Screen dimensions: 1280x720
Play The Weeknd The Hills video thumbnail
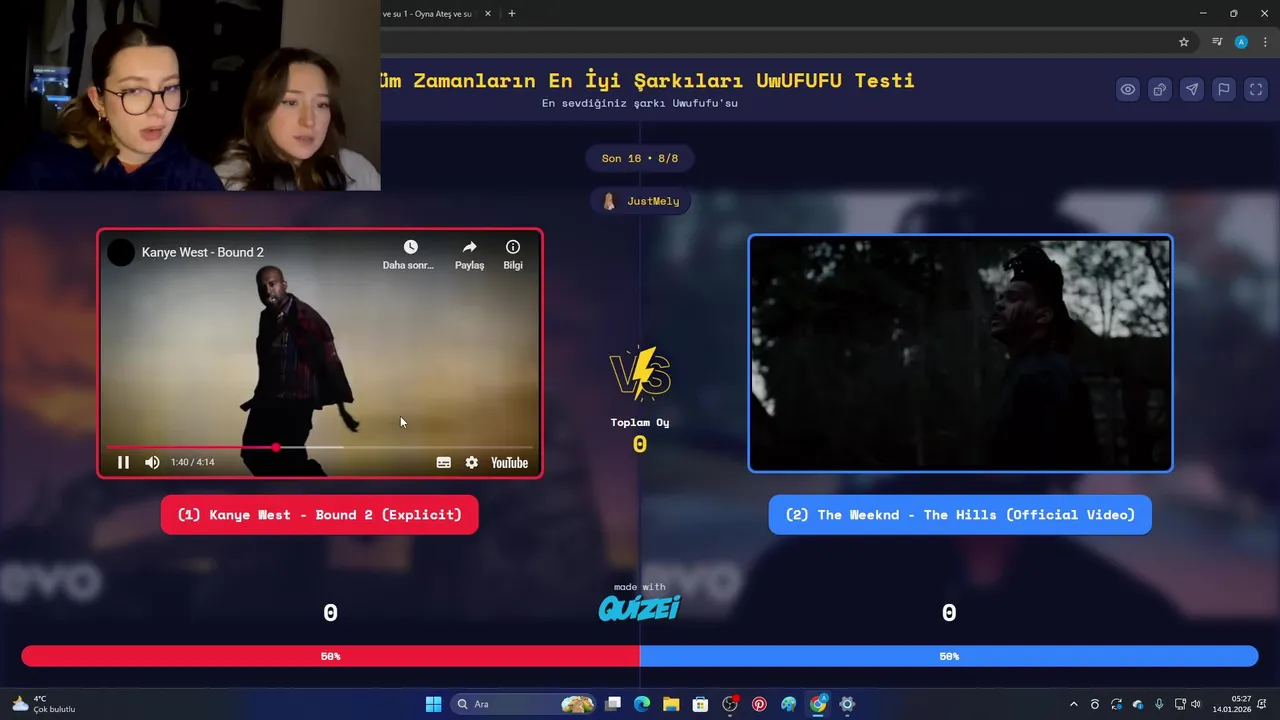[x=960, y=353]
